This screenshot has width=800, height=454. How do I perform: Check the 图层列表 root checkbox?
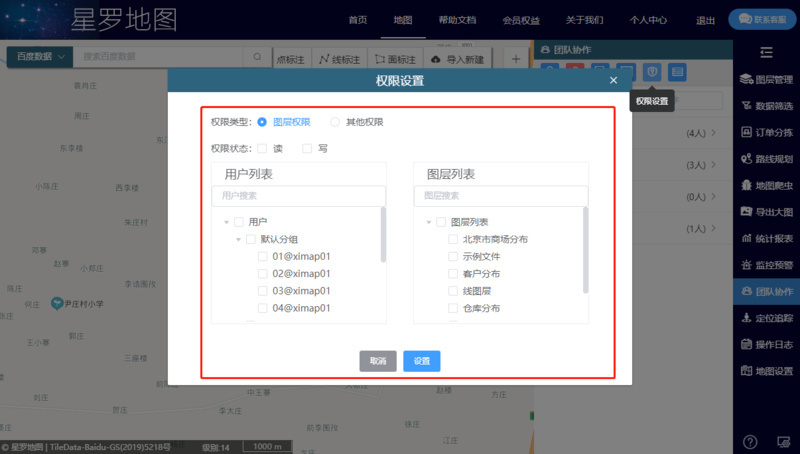click(441, 222)
